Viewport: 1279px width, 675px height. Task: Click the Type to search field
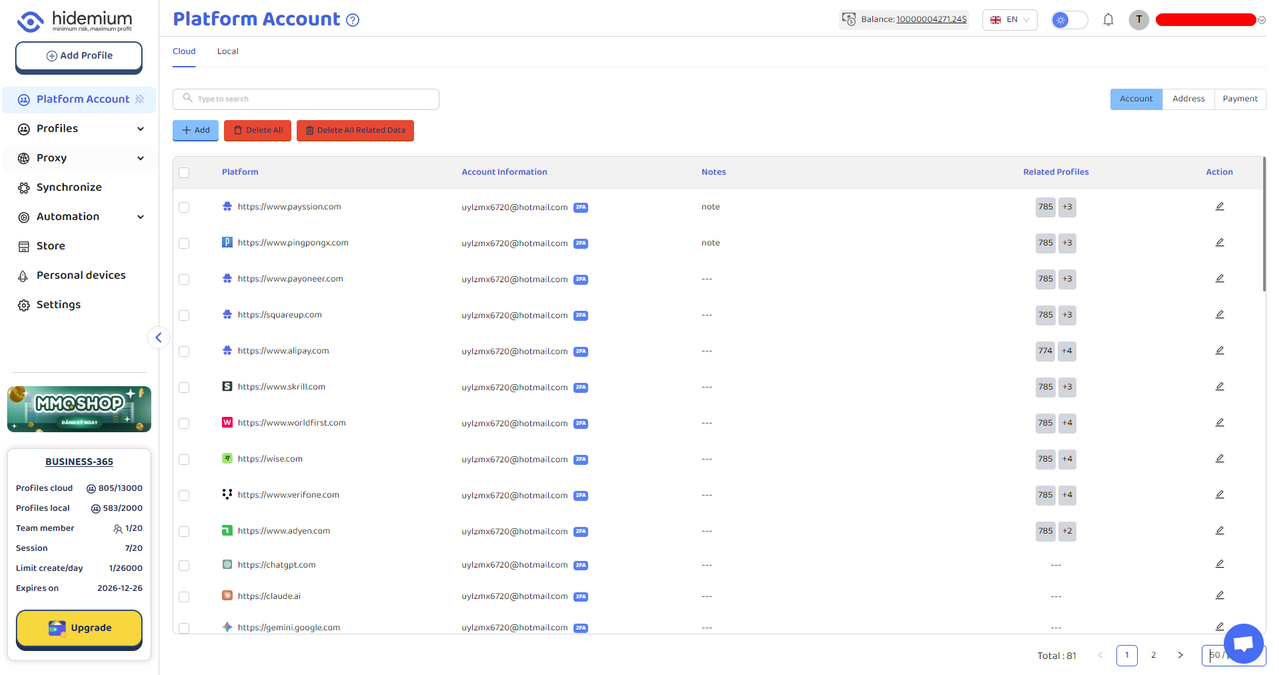tap(306, 99)
